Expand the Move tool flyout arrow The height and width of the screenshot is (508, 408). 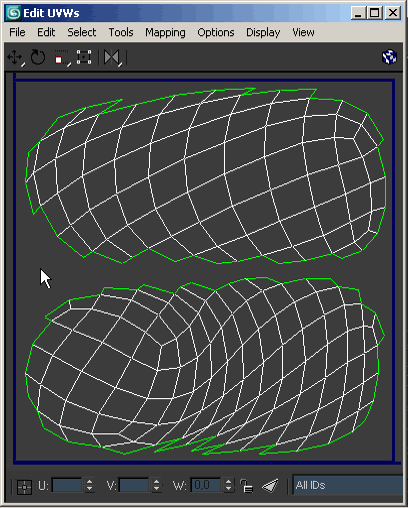(23, 64)
